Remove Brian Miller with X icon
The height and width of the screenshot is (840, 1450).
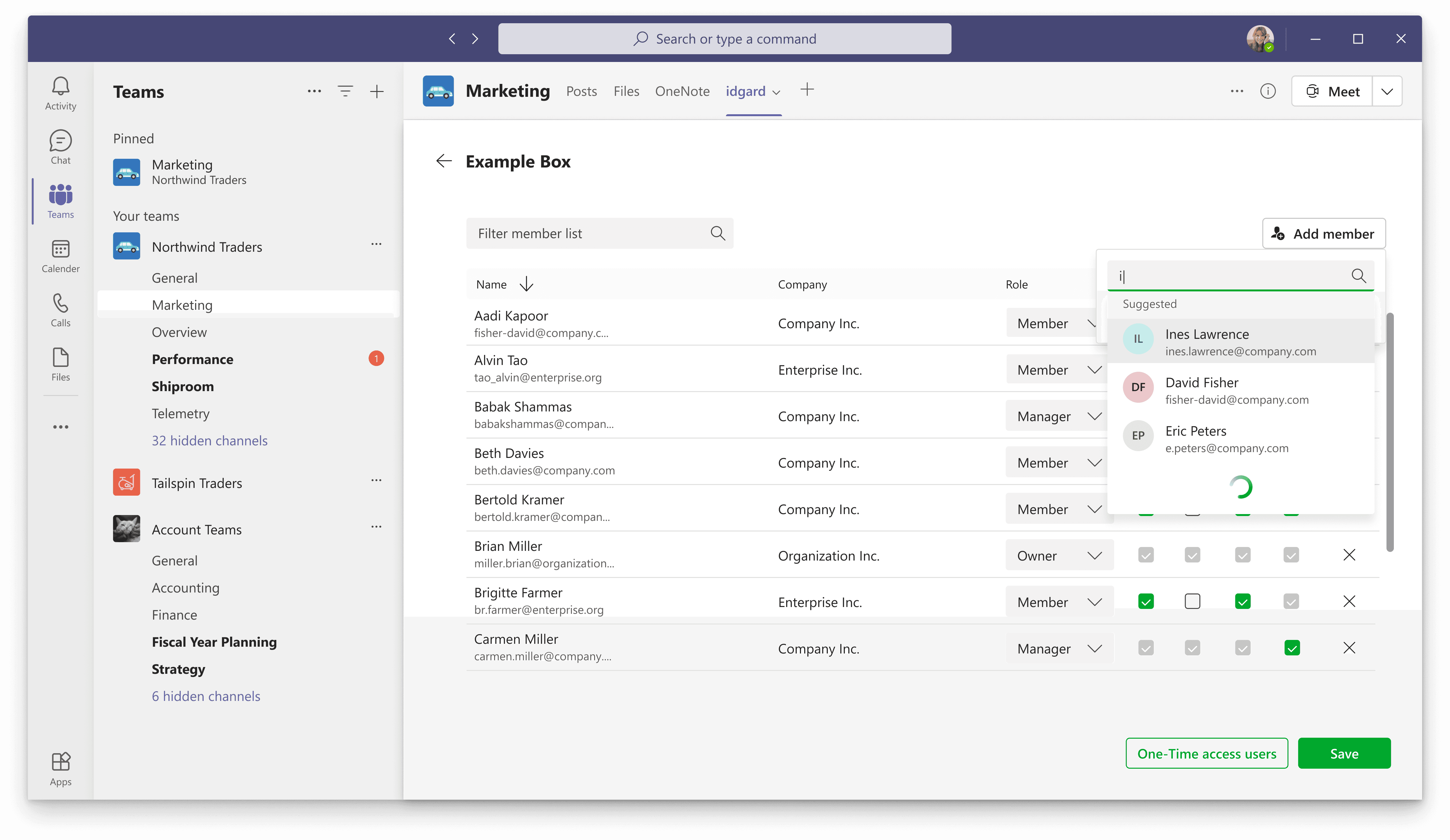[x=1349, y=555]
